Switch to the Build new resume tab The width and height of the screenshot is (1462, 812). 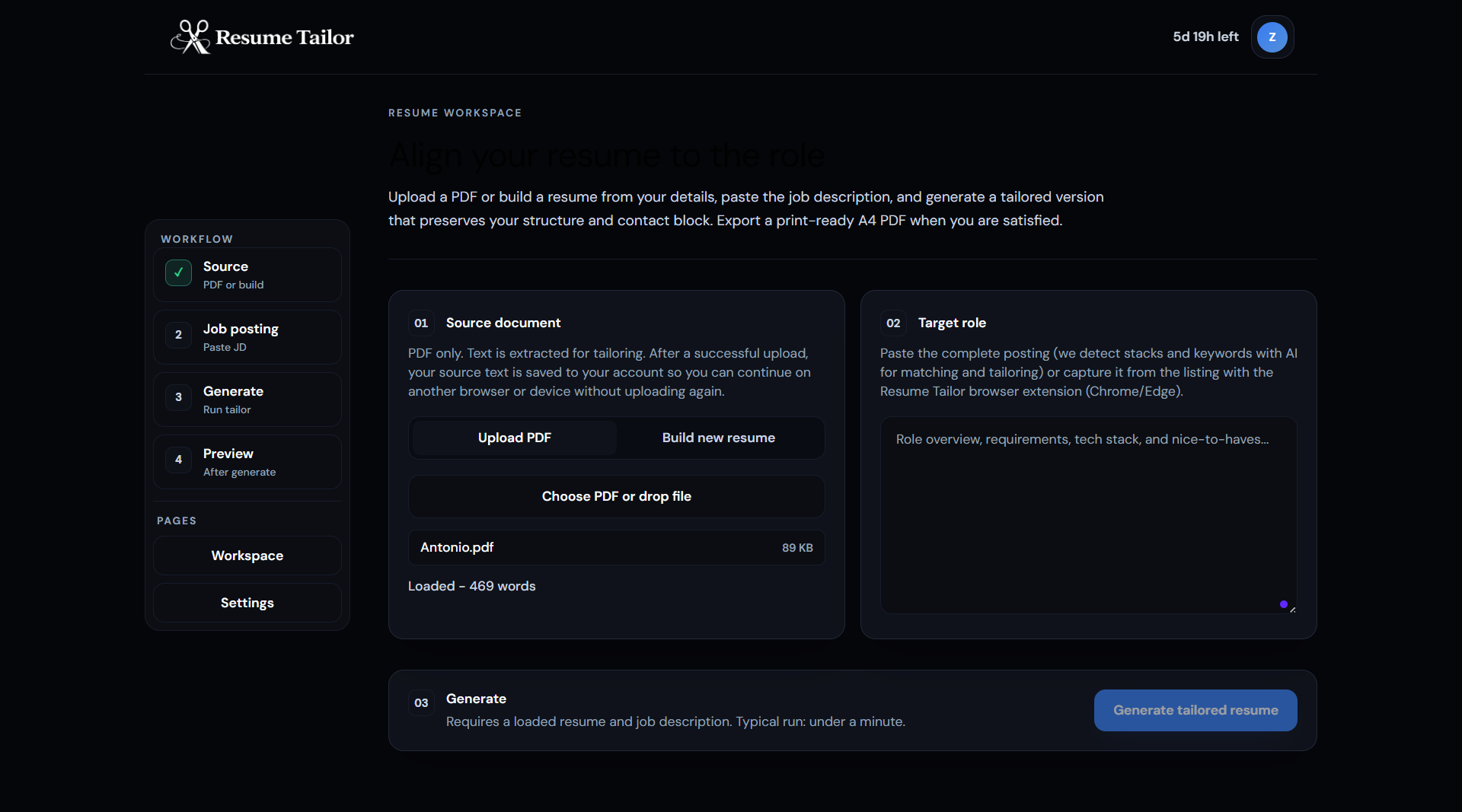tap(719, 438)
